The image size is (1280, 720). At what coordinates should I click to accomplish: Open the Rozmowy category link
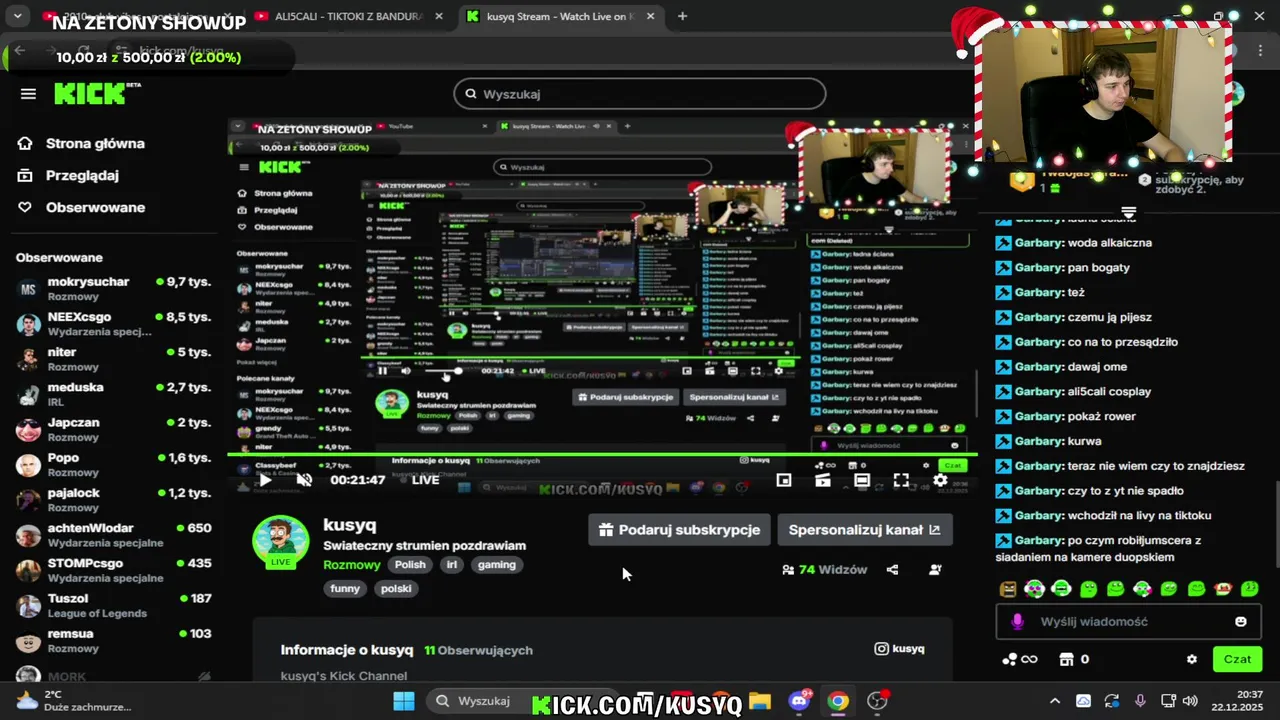352,564
